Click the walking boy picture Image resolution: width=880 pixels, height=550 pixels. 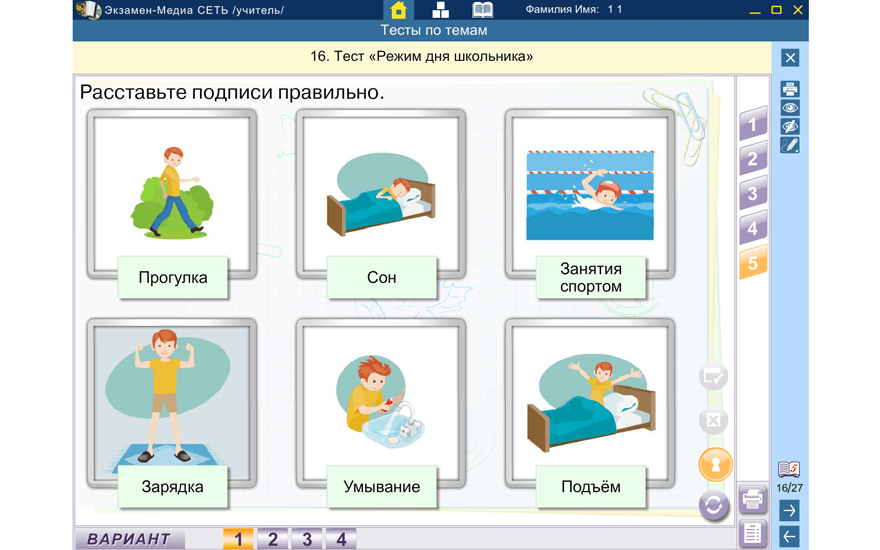[x=172, y=192]
